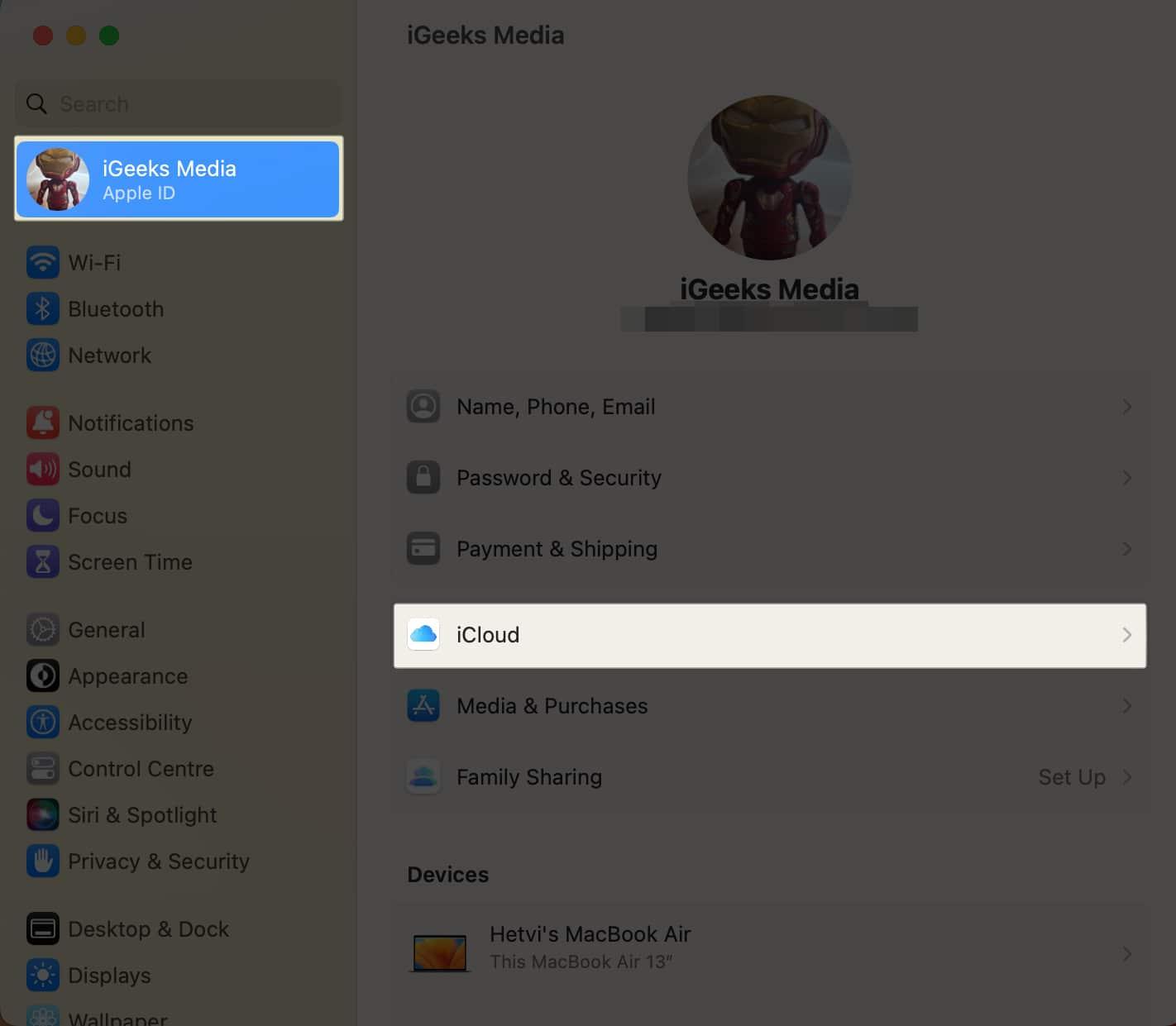Open Network globe icon
The width and height of the screenshot is (1176, 1026).
[43, 356]
